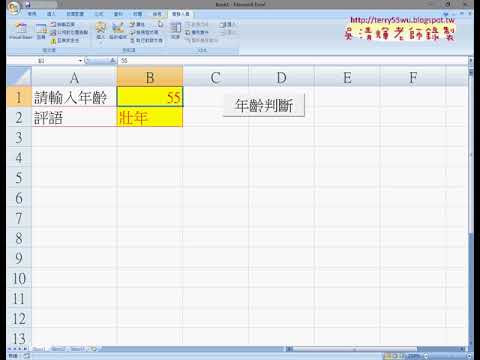
Task: Click the 年齡判斷 button on the sheet
Action: [264, 106]
